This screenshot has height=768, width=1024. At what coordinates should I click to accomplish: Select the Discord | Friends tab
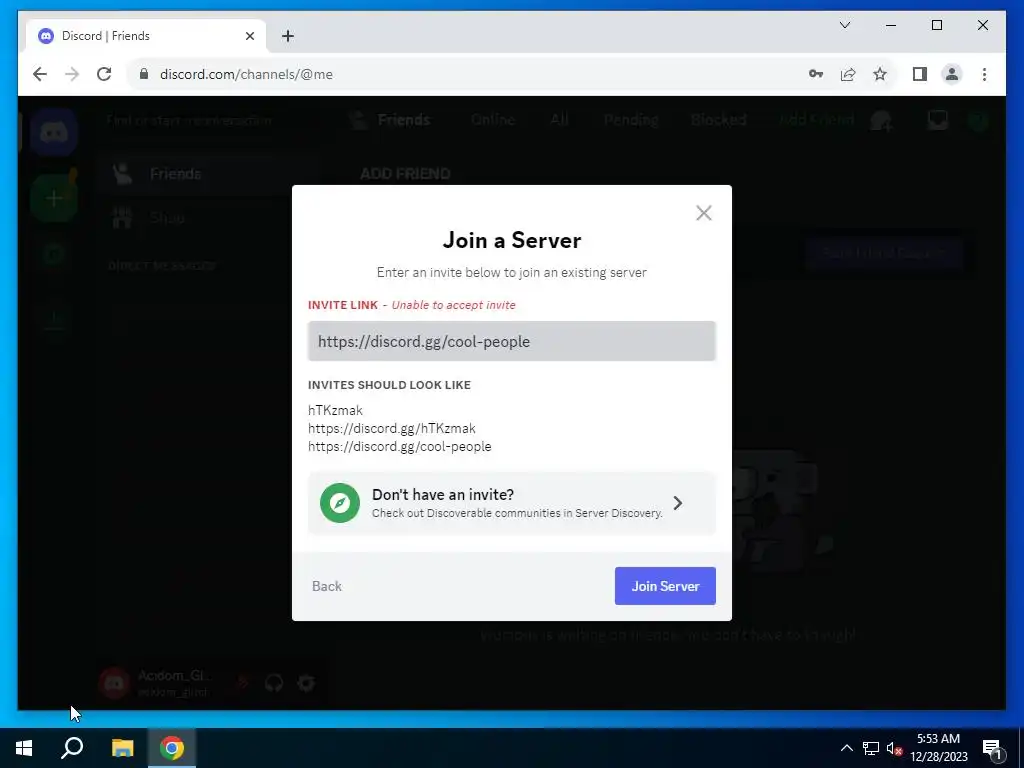pyautogui.click(x=145, y=36)
